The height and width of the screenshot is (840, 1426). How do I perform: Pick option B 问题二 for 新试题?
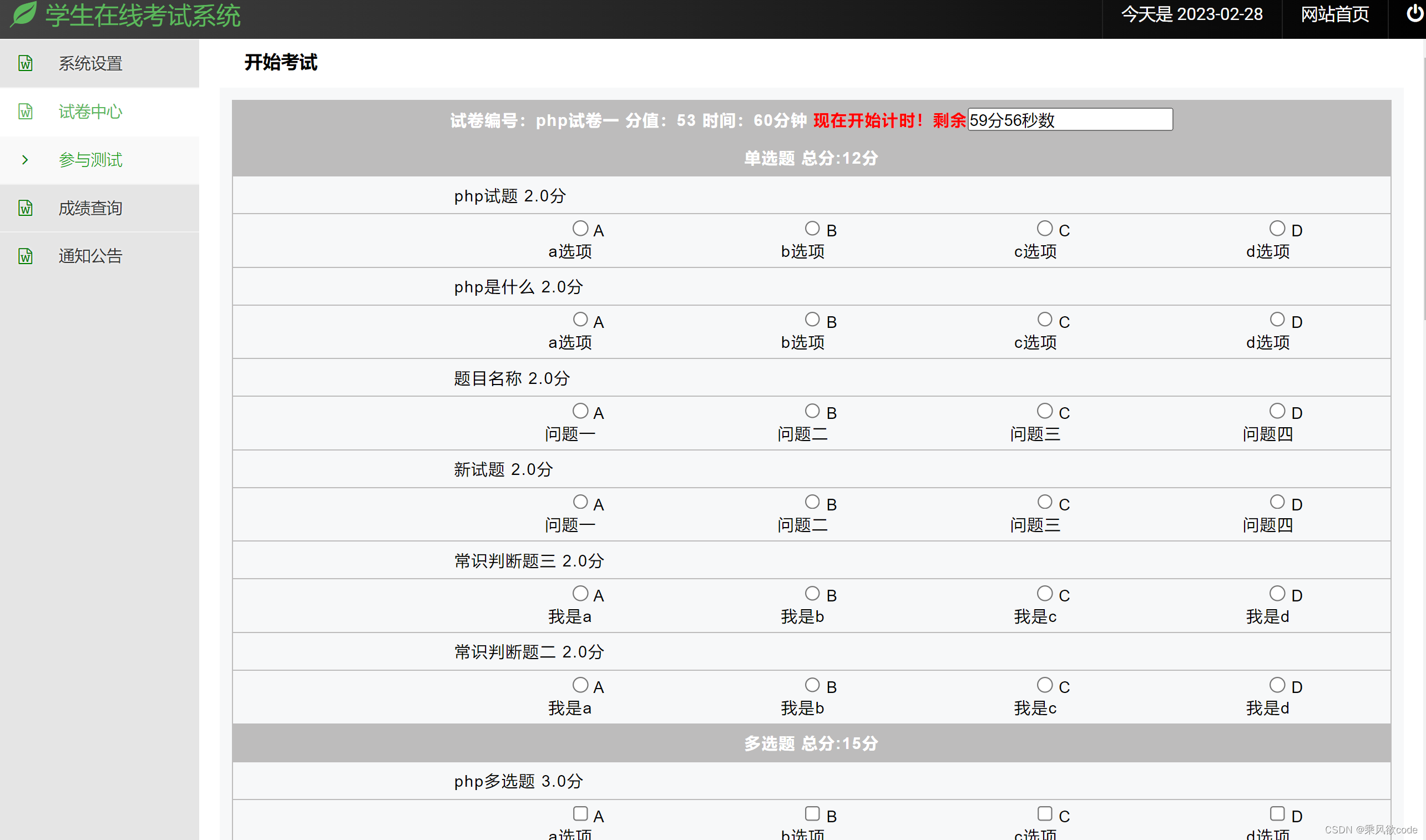[812, 502]
